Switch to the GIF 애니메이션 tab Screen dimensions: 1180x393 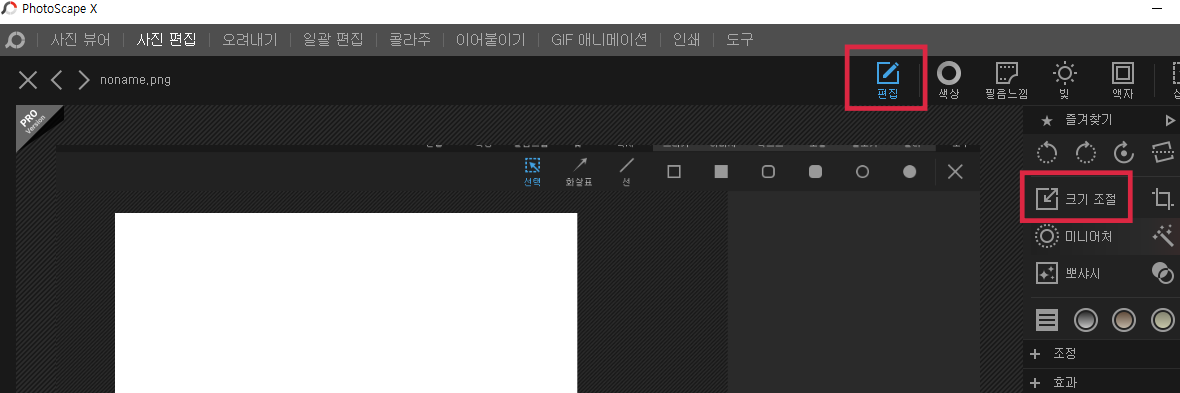pos(599,40)
